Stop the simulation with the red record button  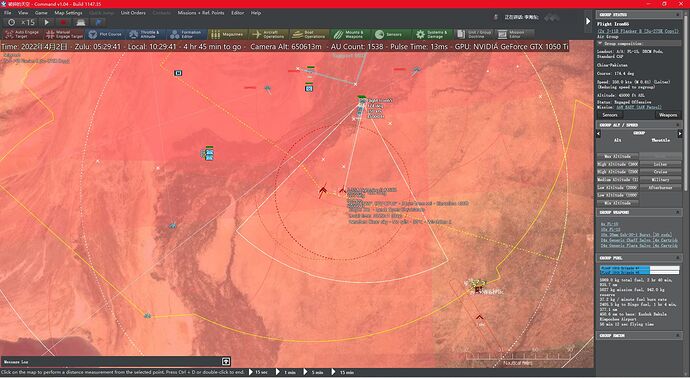[x=63, y=22]
